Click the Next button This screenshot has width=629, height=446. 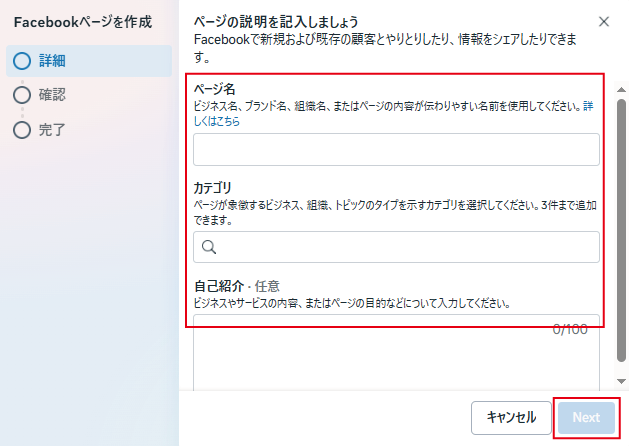pyautogui.click(x=586, y=417)
